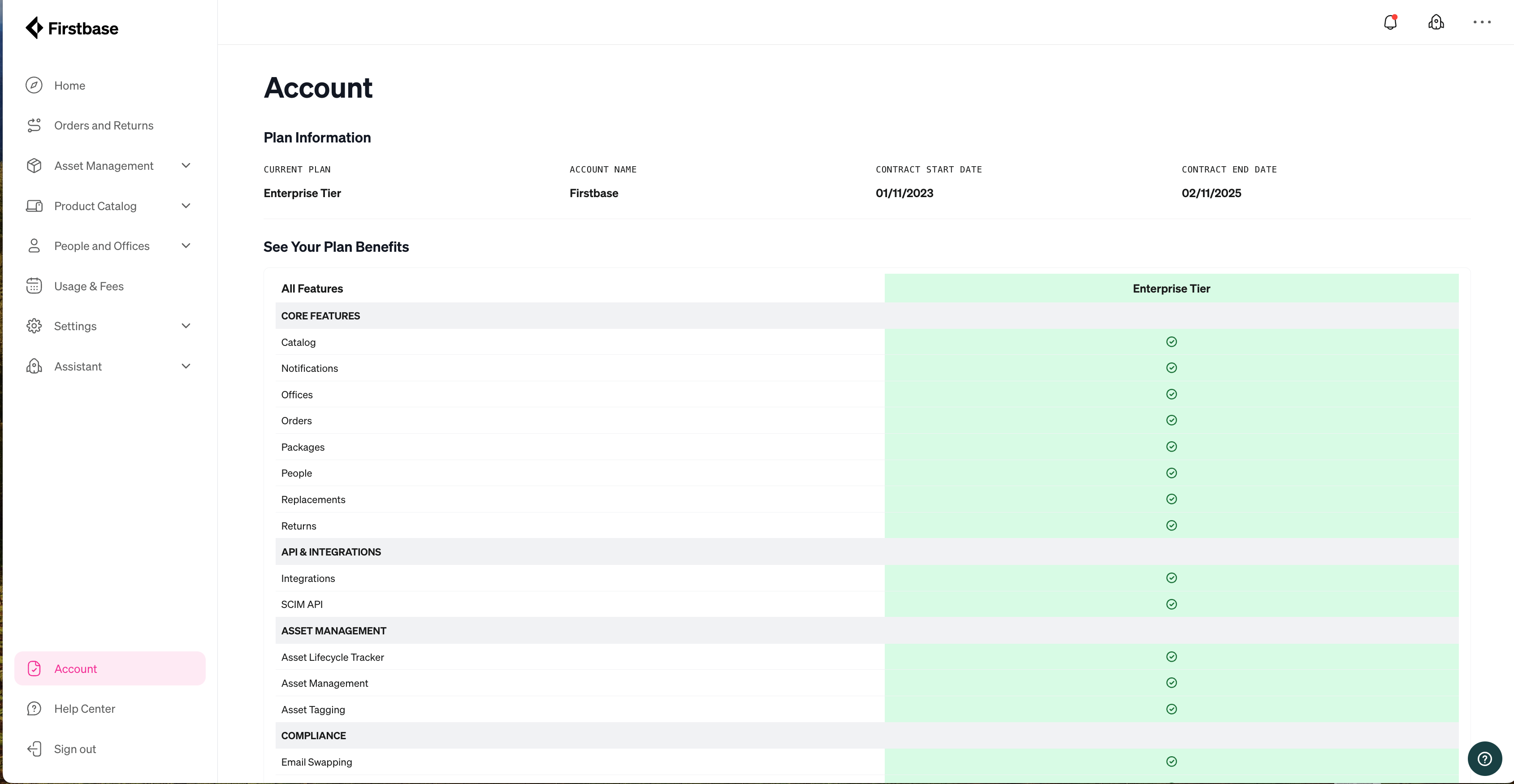Expand the Settings chevron

(x=186, y=326)
